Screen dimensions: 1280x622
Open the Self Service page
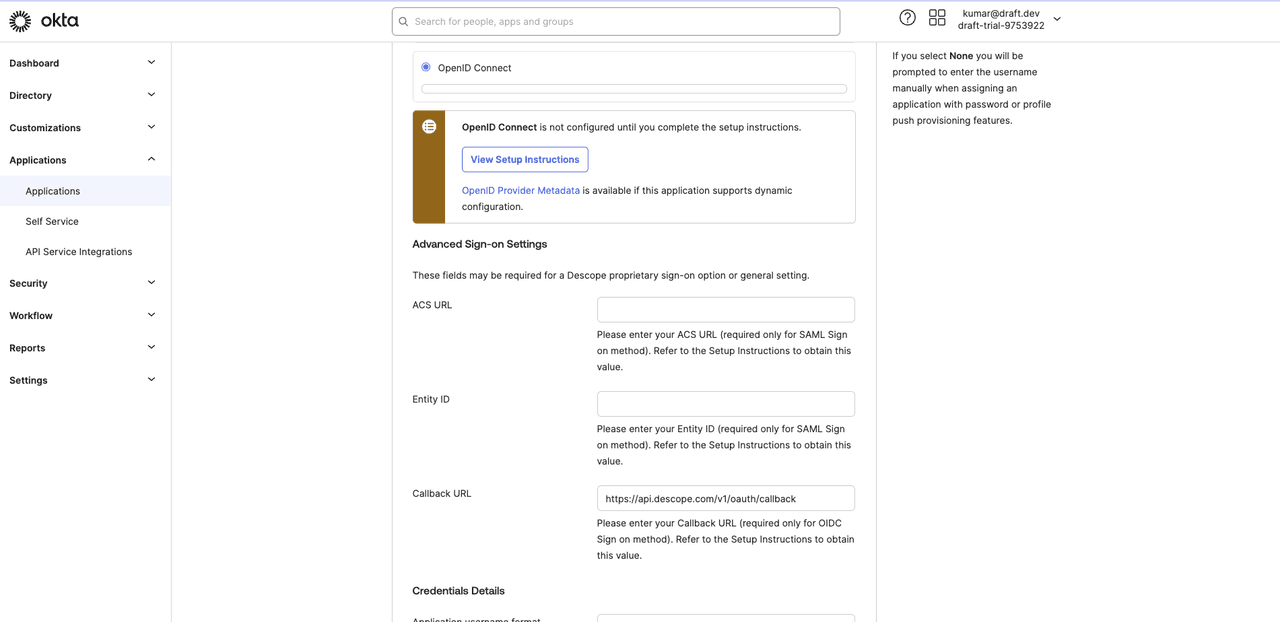point(52,221)
